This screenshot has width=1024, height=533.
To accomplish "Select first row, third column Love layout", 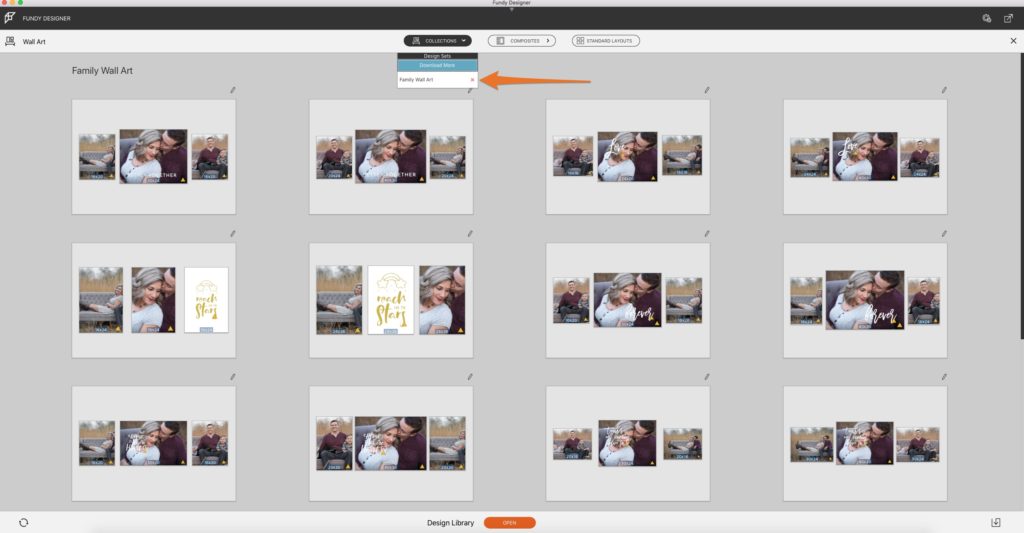I will tap(628, 157).
